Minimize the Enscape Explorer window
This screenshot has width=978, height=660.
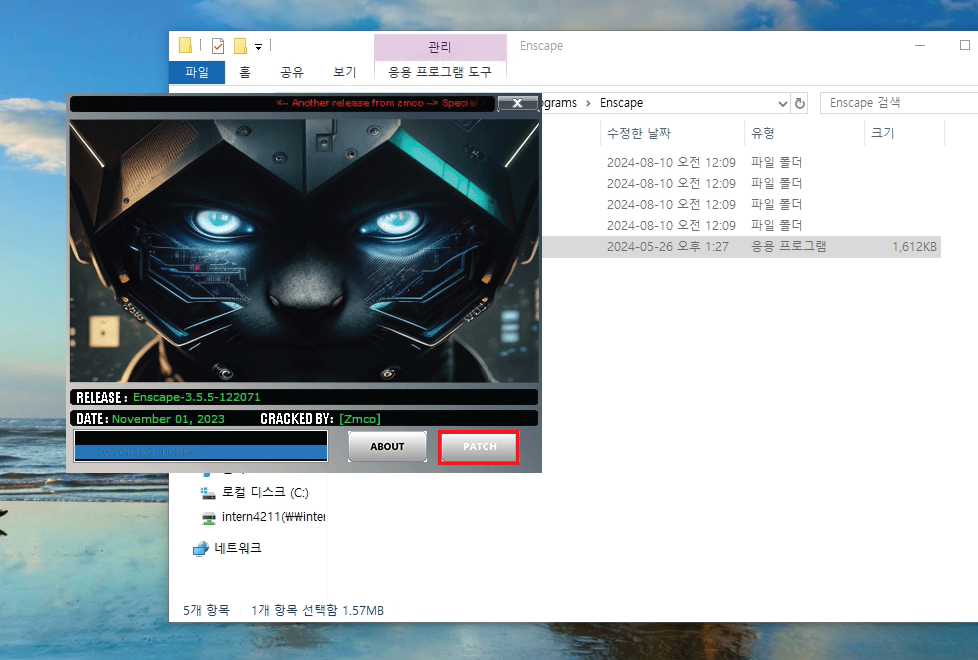tap(920, 46)
